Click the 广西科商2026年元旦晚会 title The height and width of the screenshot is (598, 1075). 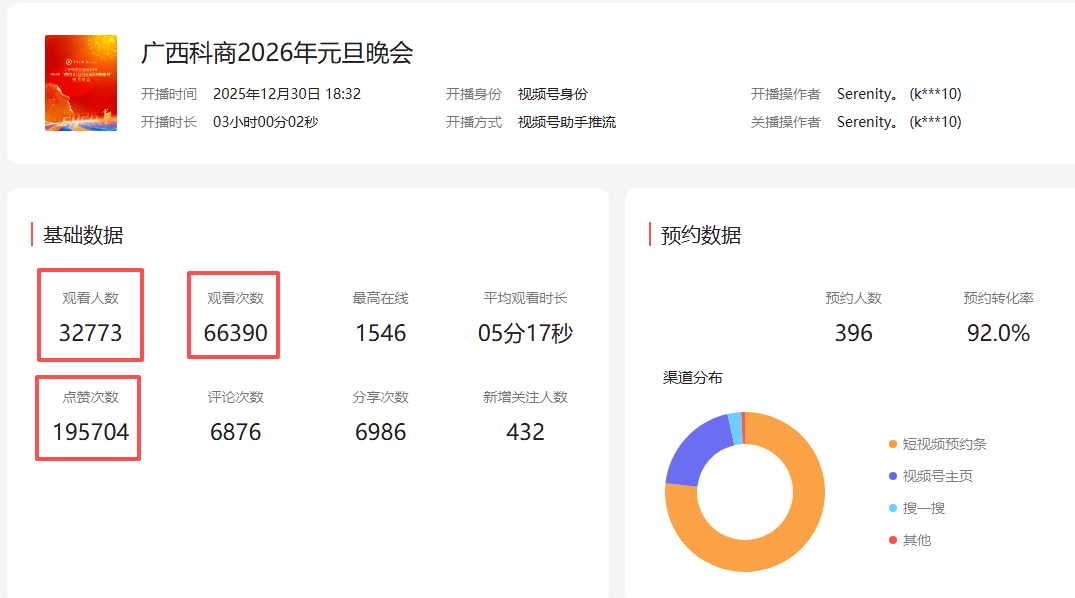click(x=277, y=53)
